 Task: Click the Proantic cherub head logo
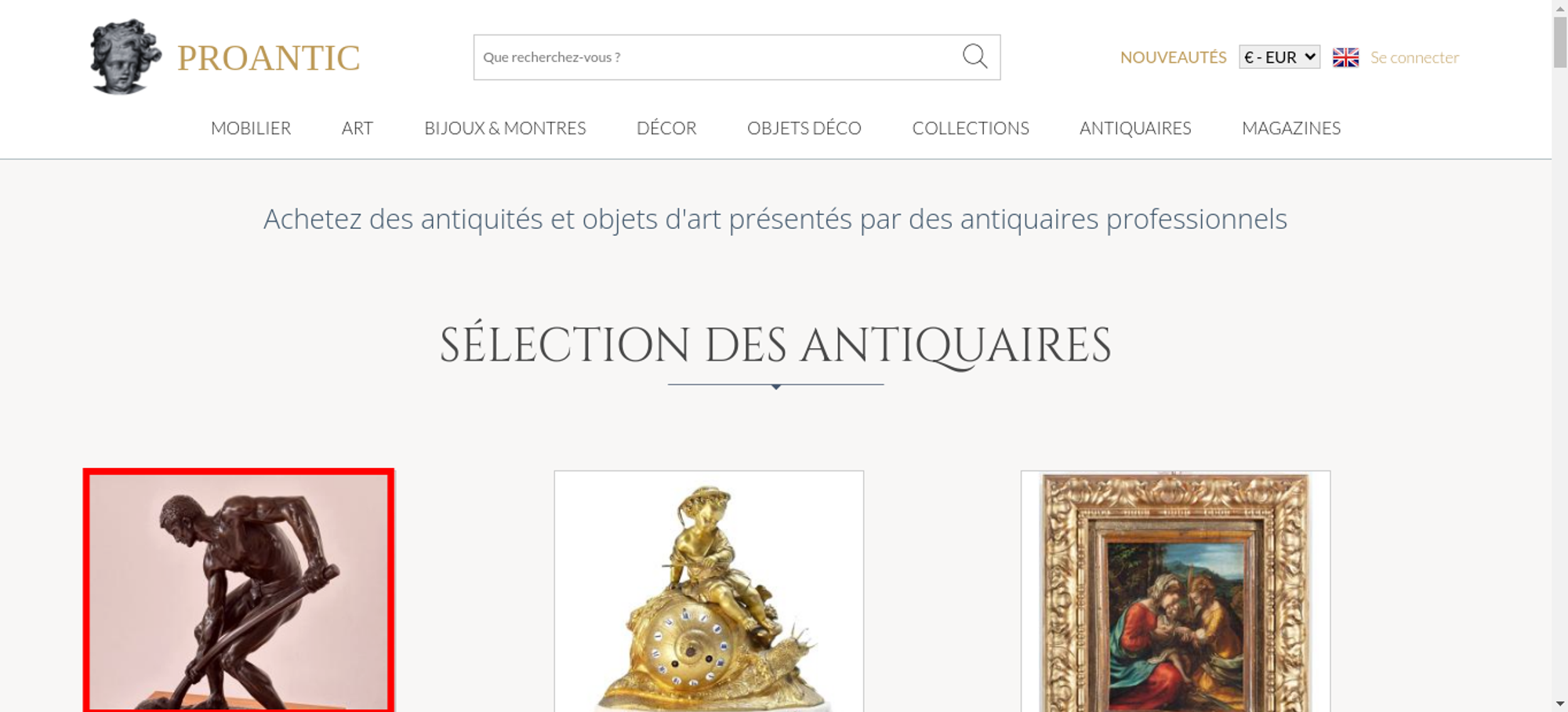(125, 57)
